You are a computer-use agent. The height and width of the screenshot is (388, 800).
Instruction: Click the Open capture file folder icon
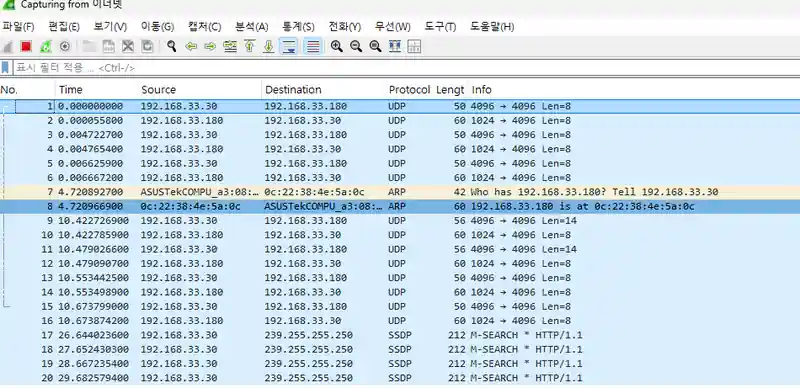click(x=89, y=46)
